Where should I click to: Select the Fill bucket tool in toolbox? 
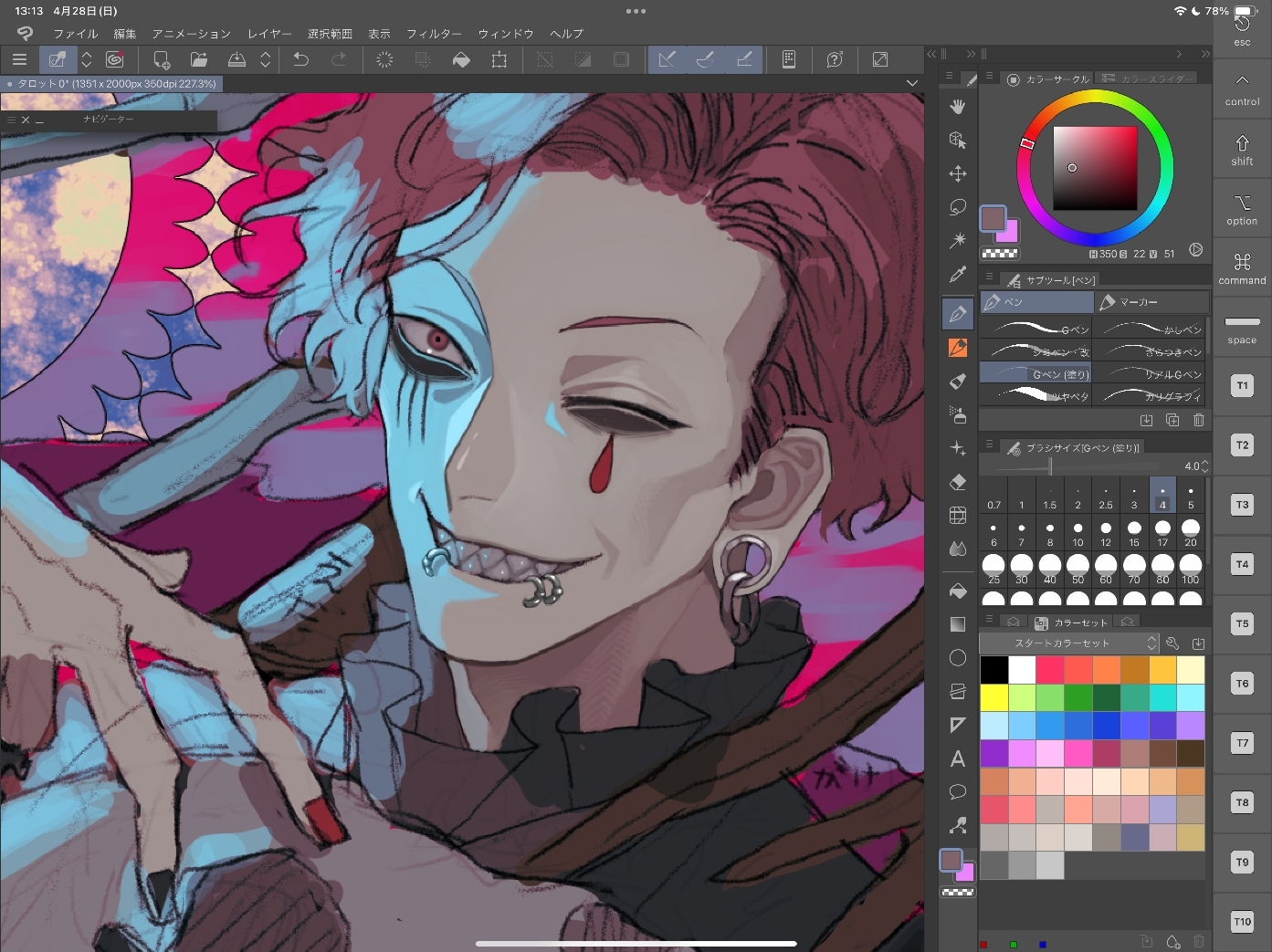point(957,591)
